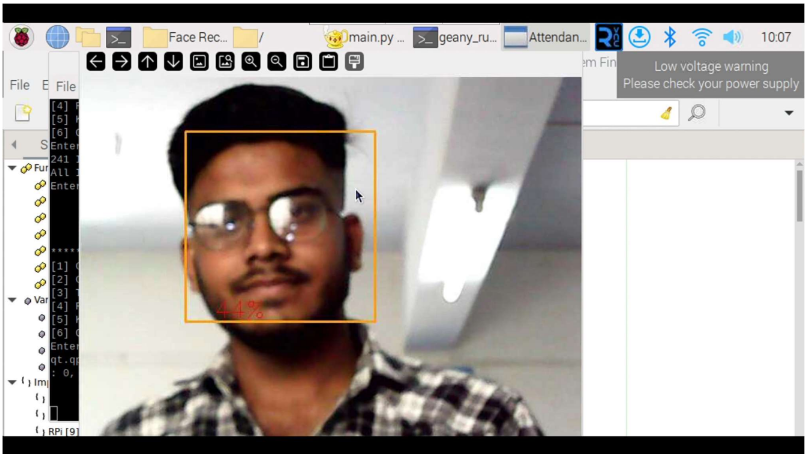Open the updates download tray icon
The image size is (808, 454).
click(x=639, y=37)
